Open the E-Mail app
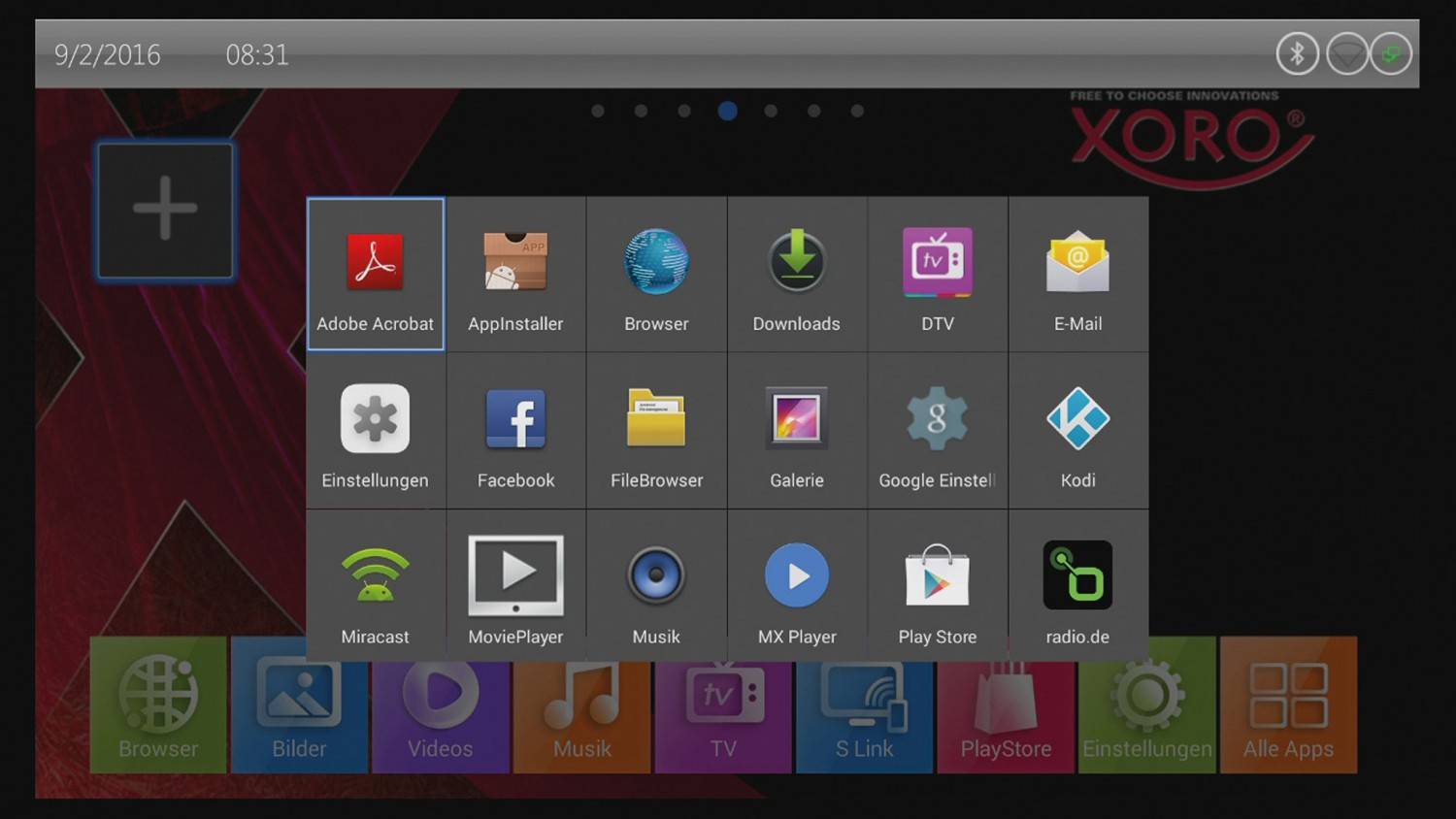Image resolution: width=1456 pixels, height=819 pixels. coord(1078,274)
